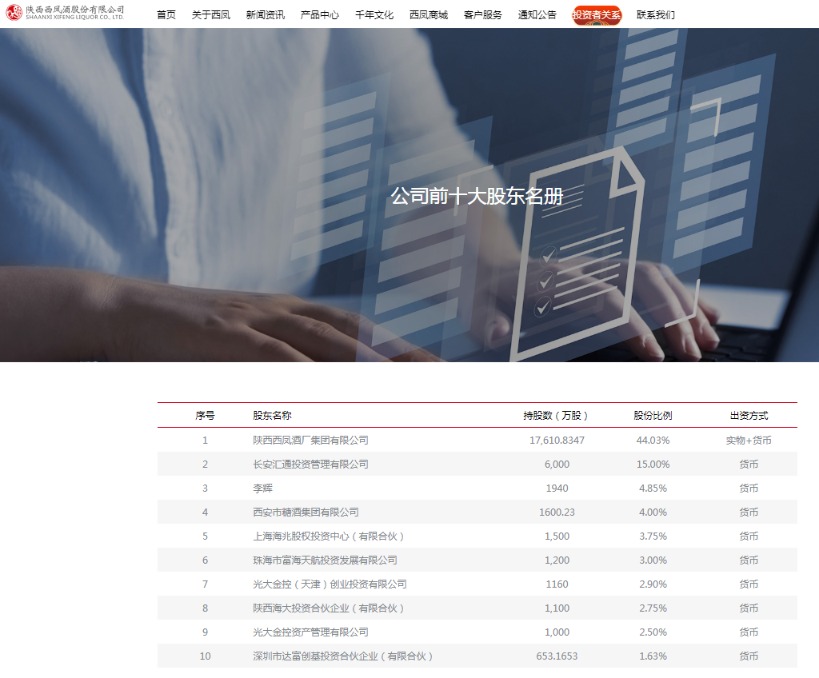Image resolution: width=819 pixels, height=678 pixels.
Task: Open the 联系我们 page
Action: pyautogui.click(x=656, y=15)
